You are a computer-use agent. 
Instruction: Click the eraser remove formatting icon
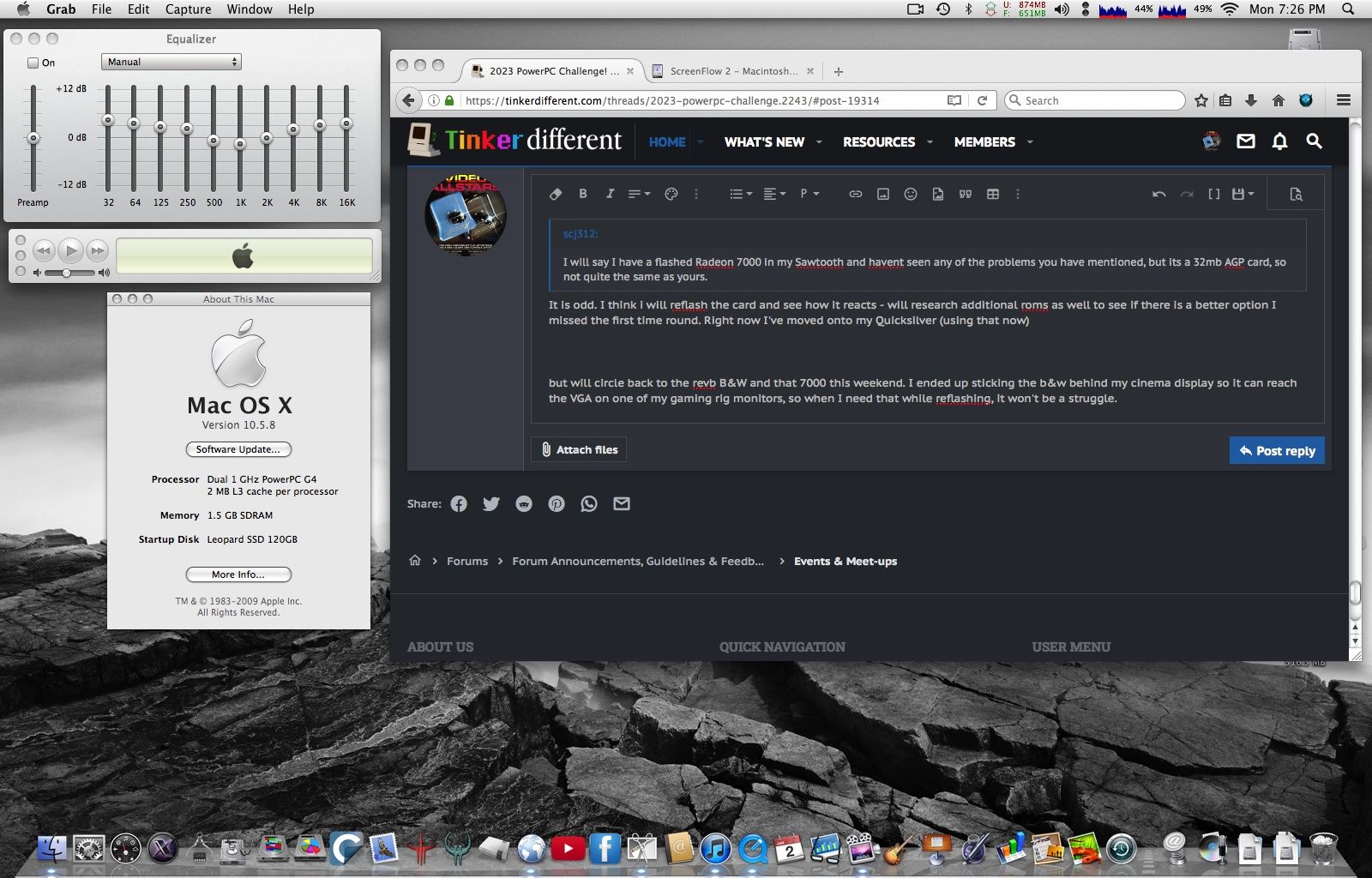555,194
